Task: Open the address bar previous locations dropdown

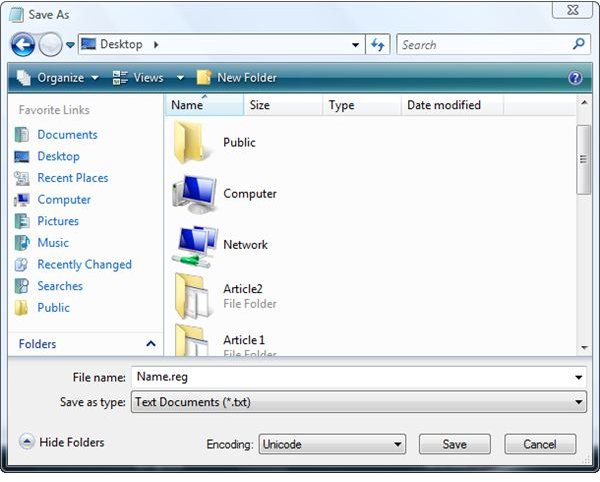Action: tap(355, 45)
